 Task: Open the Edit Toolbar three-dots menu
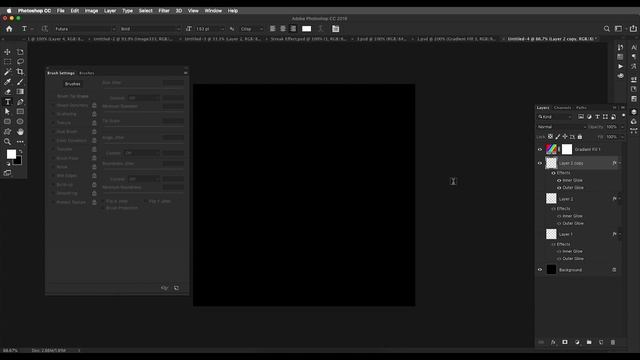[20, 142]
